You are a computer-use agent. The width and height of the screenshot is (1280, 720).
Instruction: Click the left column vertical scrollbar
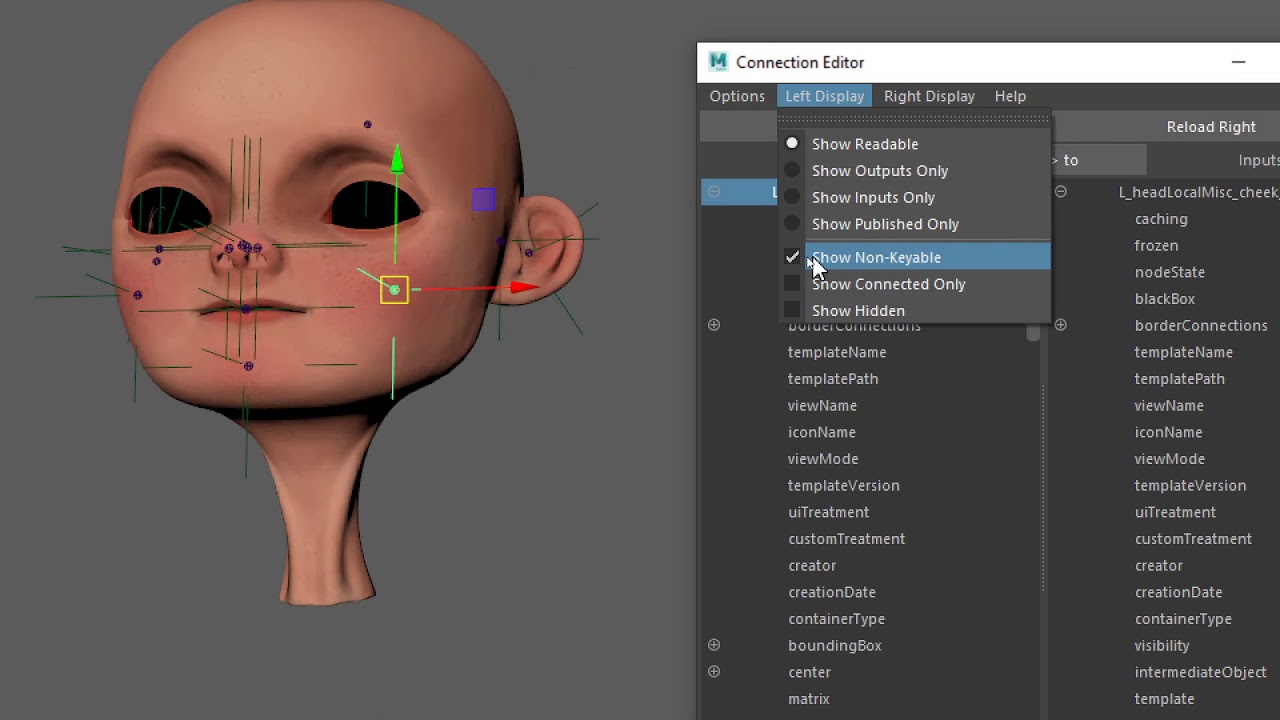1033,333
